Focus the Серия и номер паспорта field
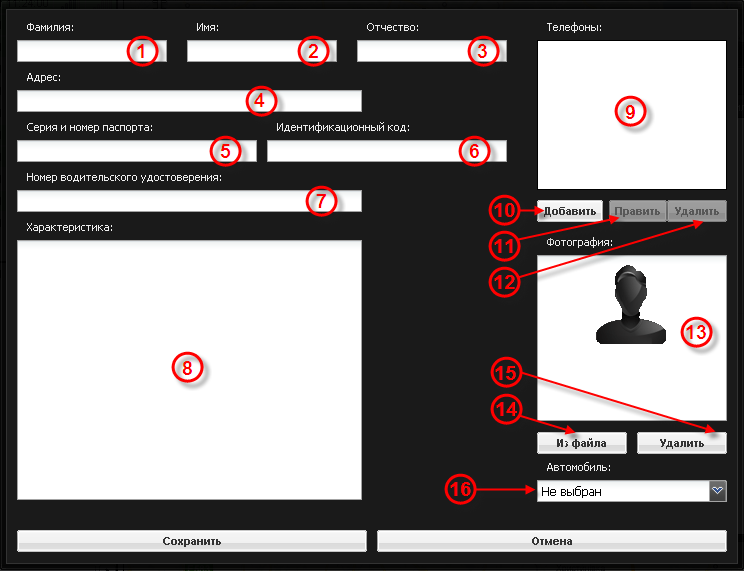 pyautogui.click(x=110, y=151)
